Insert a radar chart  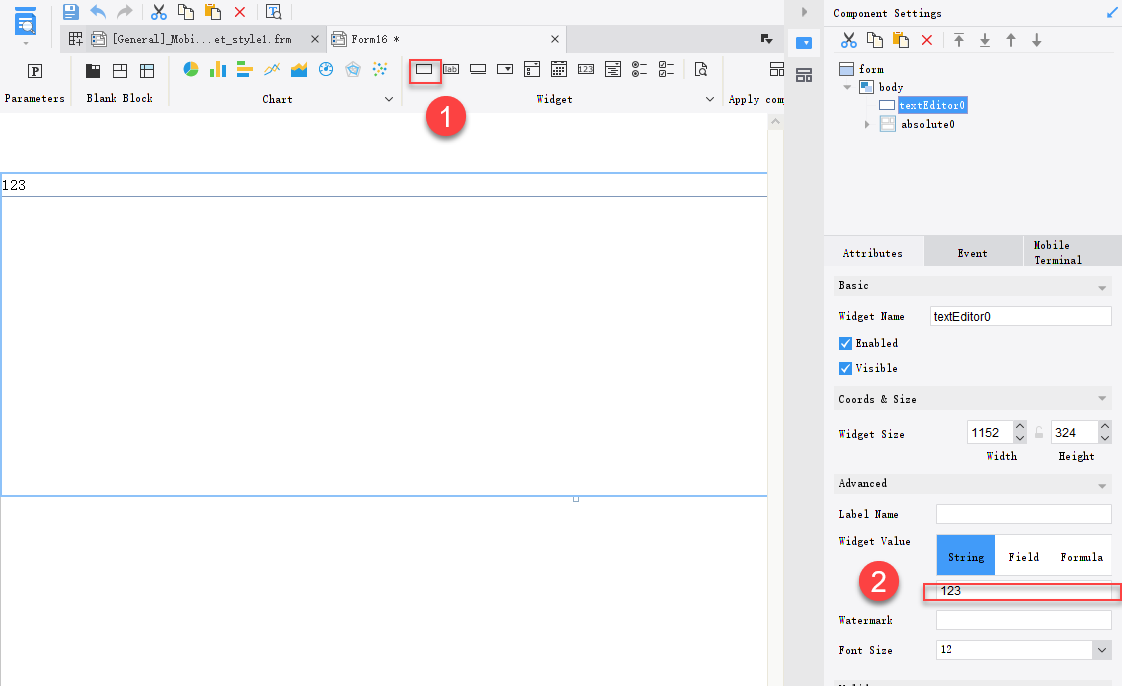[353, 69]
